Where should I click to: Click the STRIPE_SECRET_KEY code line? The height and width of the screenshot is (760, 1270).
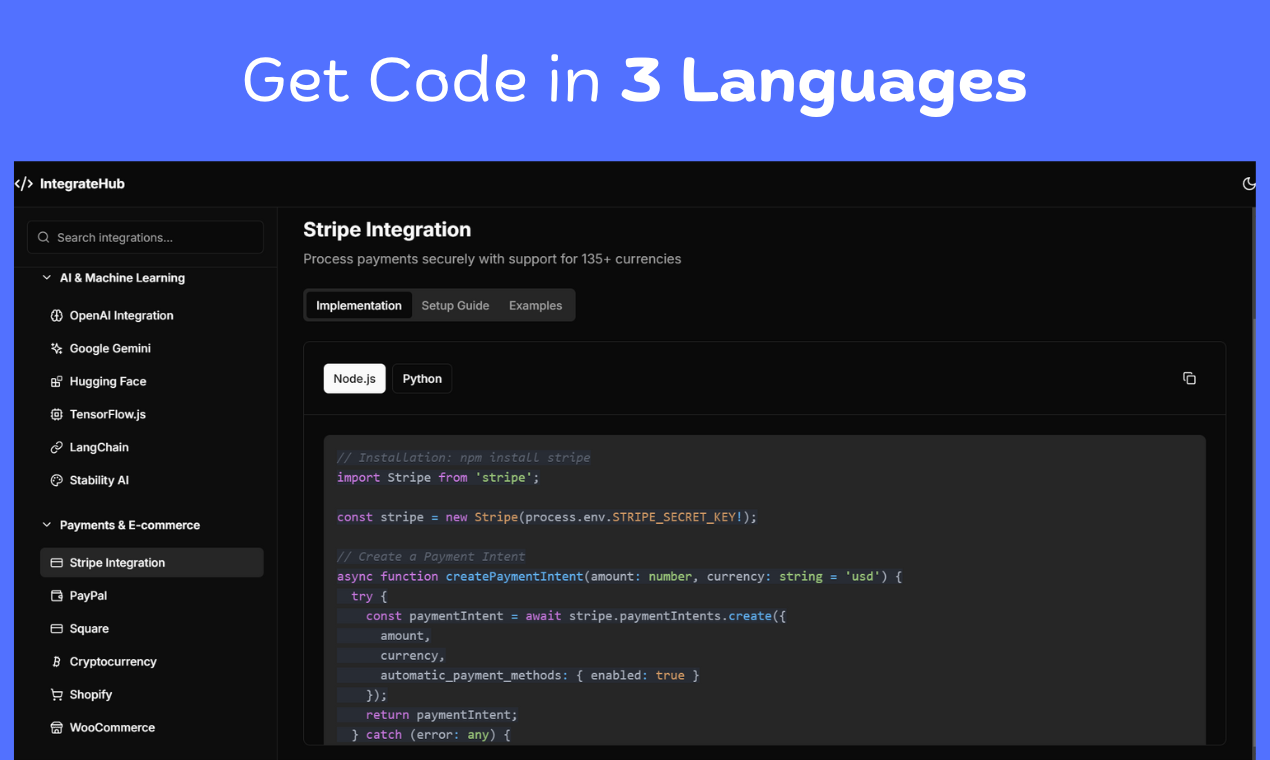coord(547,517)
